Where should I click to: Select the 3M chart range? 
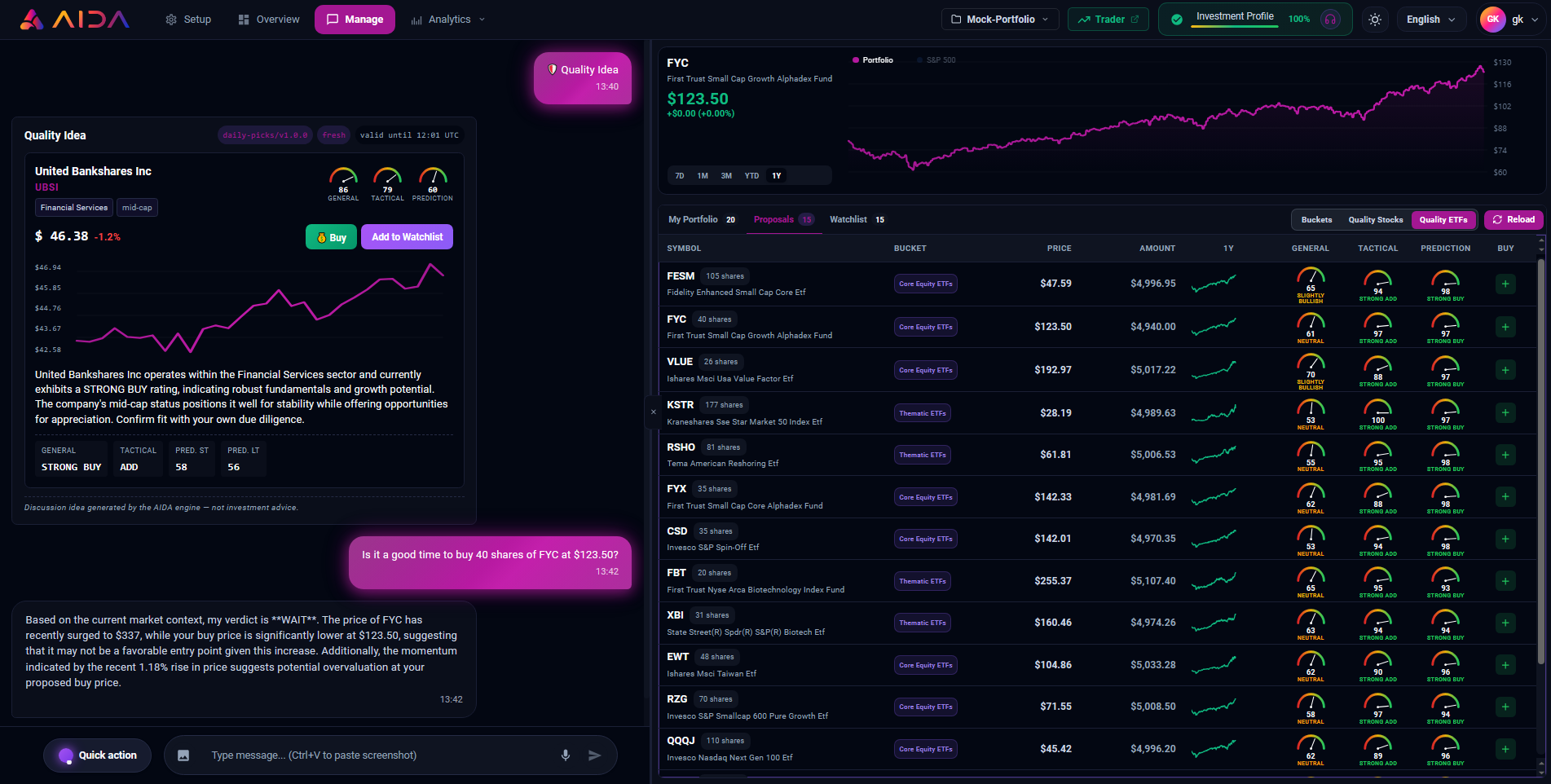[726, 176]
